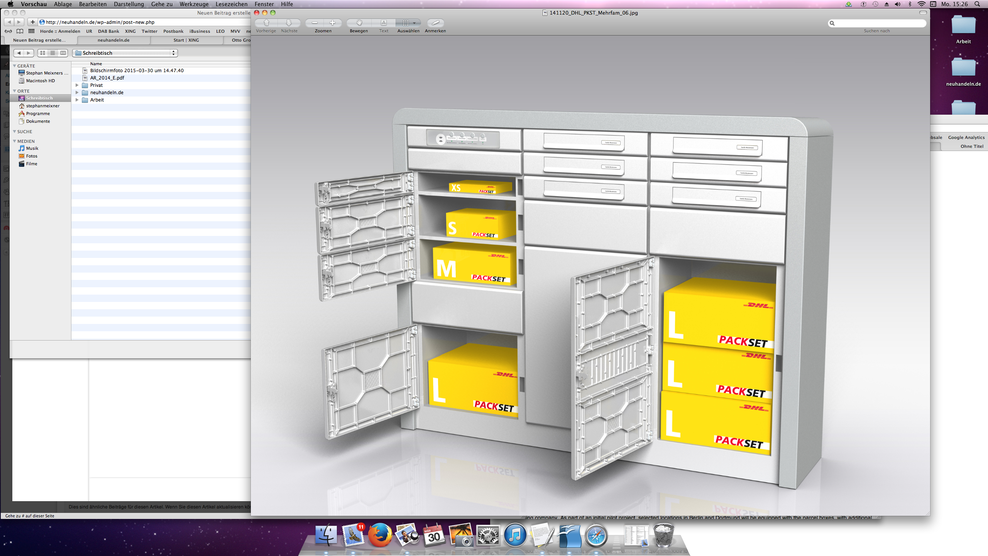This screenshot has height=556, width=988.
Task: Switch to the neuhandeln.de Safari tab
Action: [x=113, y=40]
